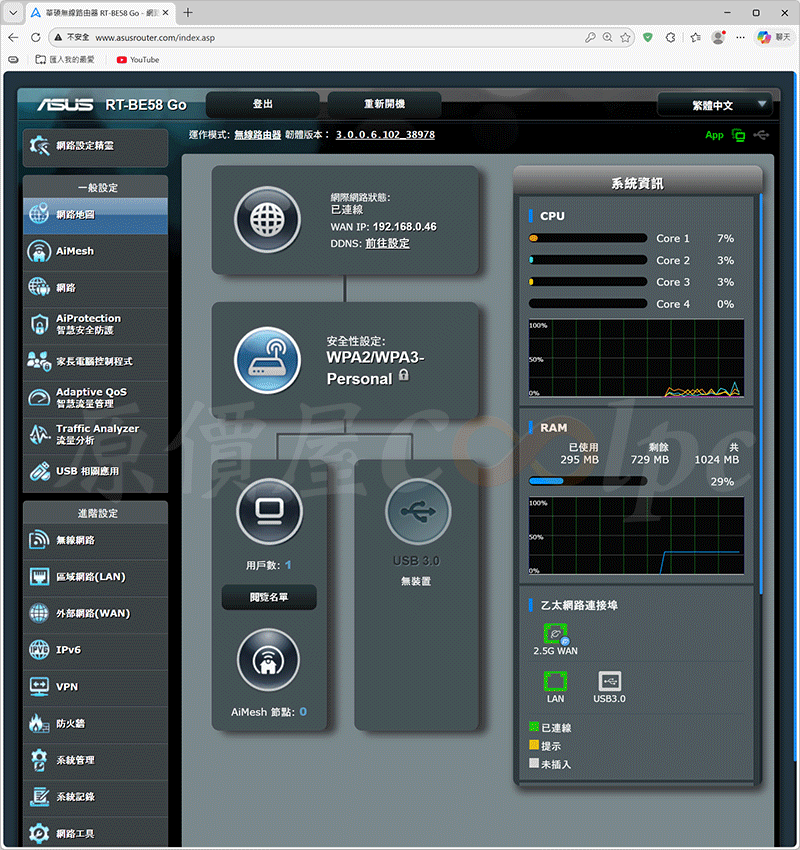Open the AiMesh node house icon
Image resolution: width=800 pixels, height=850 pixels.
point(269,660)
